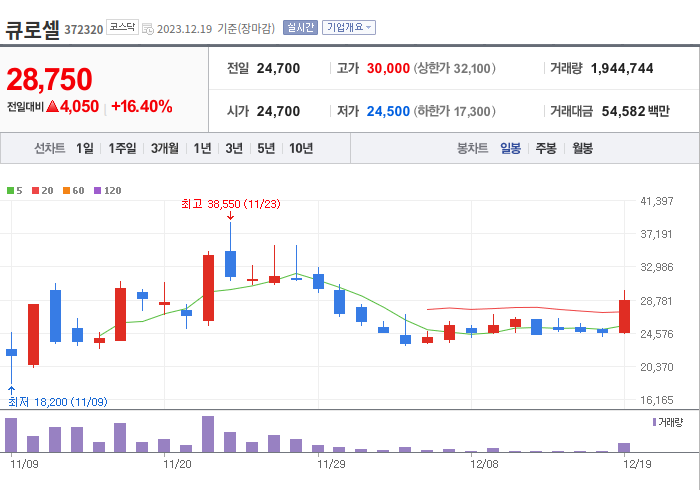Click the 선차트 label
The width and height of the screenshot is (700, 490).
(50, 148)
